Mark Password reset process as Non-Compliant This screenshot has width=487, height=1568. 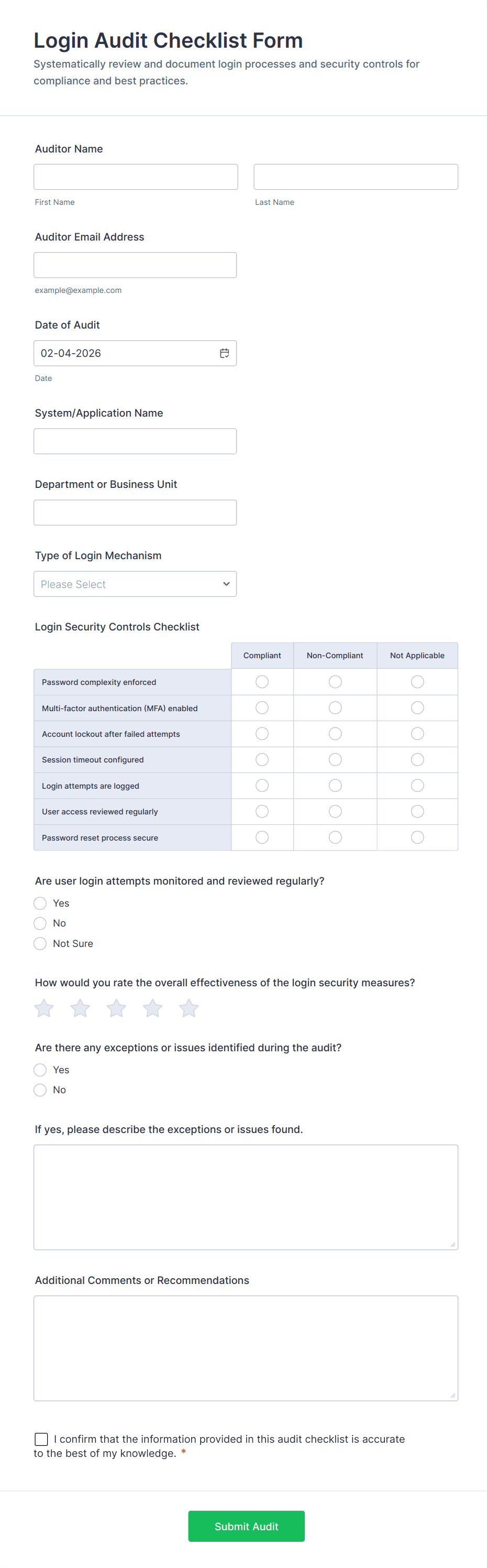tap(335, 837)
